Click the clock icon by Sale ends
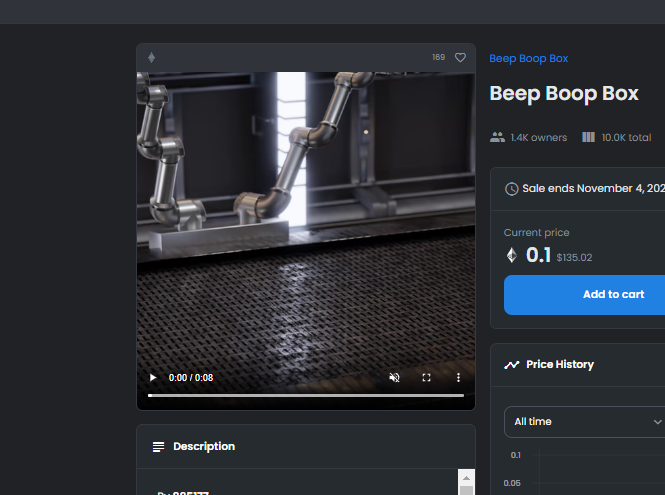The width and height of the screenshot is (665, 495). pyautogui.click(x=511, y=189)
